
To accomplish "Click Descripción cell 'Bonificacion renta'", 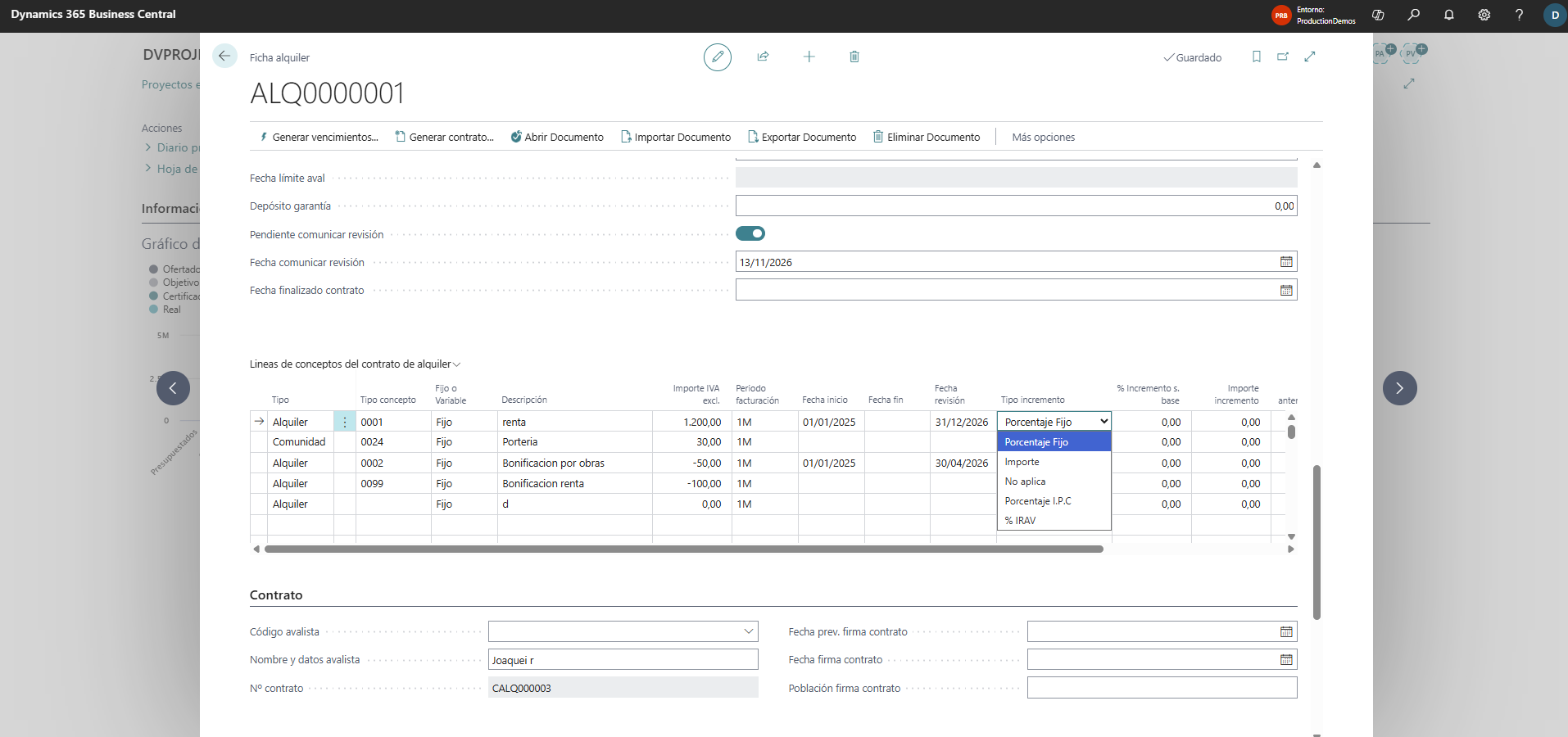I will click(574, 484).
